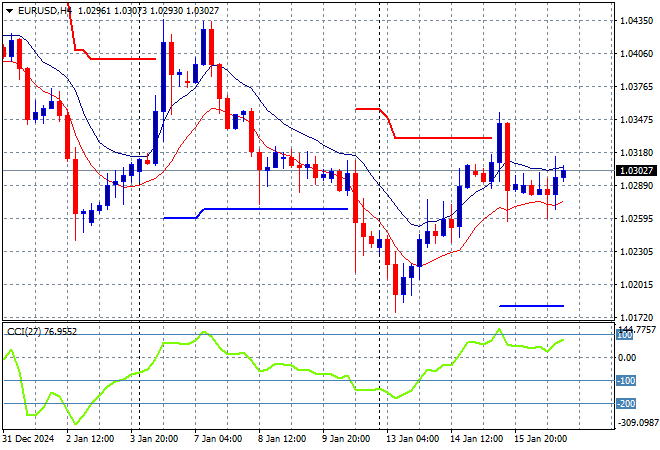Image resolution: width=660 pixels, height=450 pixels.
Task: Select the blue support line near 1.01820
Action: coord(531,306)
